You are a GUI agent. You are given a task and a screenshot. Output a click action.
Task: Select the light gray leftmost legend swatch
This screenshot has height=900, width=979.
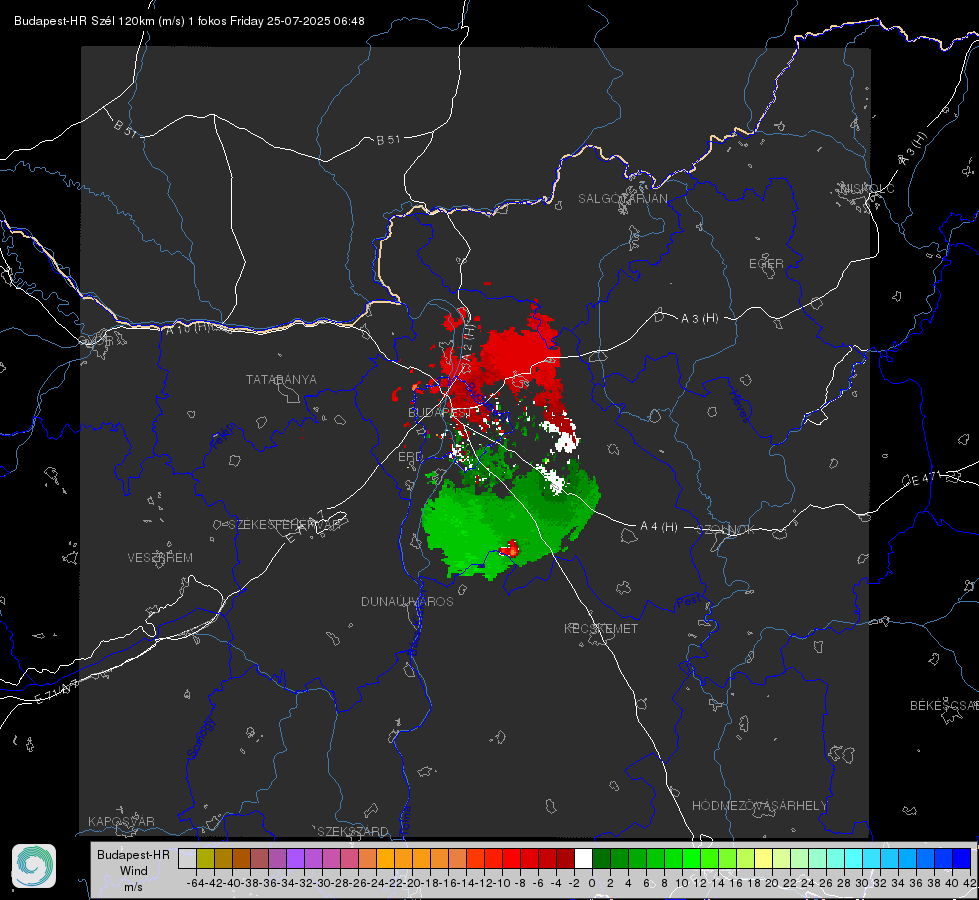tap(187, 858)
